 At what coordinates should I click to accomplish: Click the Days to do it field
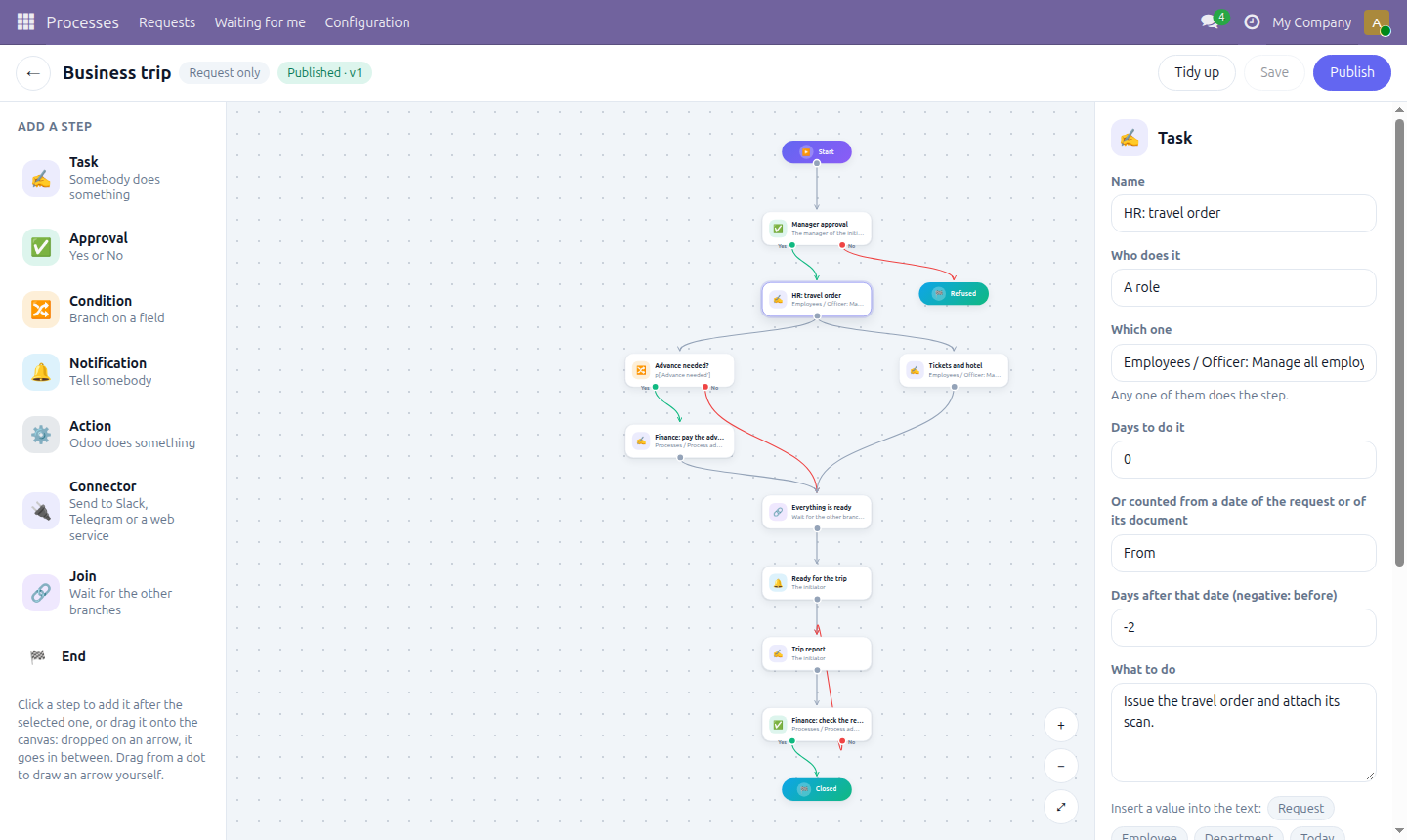(1244, 459)
